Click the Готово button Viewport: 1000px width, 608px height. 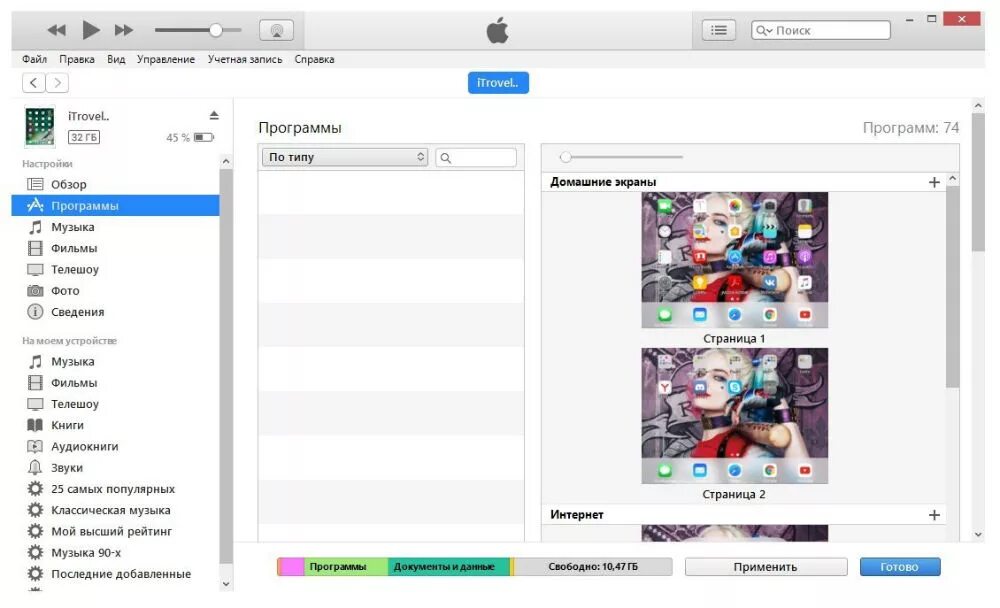898,566
